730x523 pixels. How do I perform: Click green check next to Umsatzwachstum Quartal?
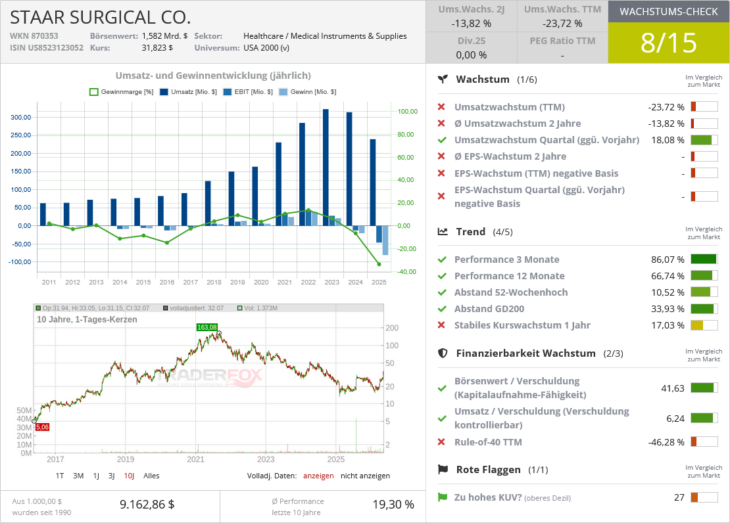pyautogui.click(x=442, y=140)
